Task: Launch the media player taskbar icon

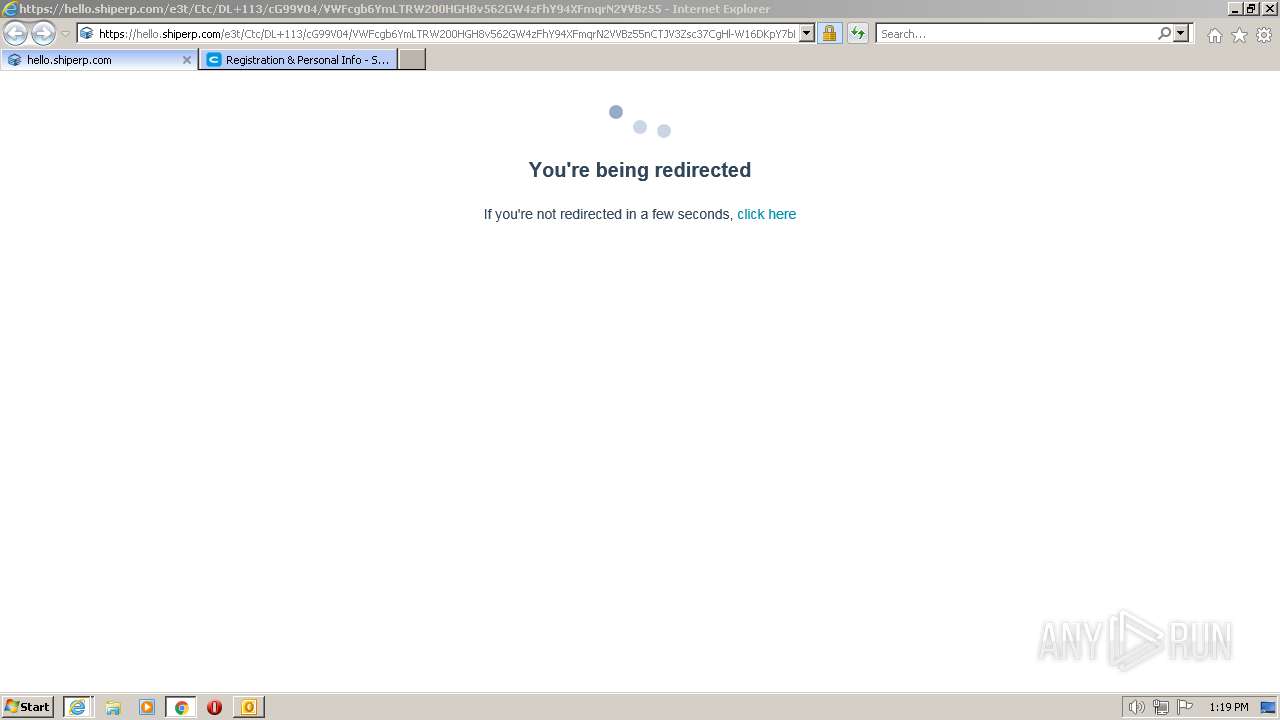Action: [x=147, y=707]
